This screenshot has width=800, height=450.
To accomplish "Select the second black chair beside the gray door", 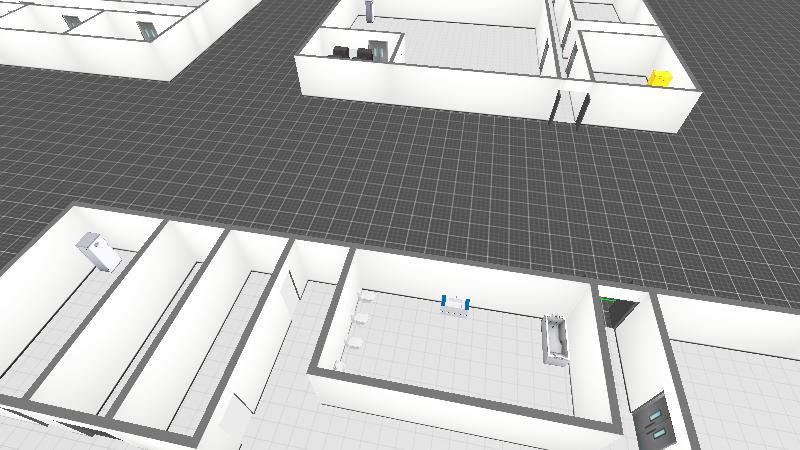I will tap(362, 54).
